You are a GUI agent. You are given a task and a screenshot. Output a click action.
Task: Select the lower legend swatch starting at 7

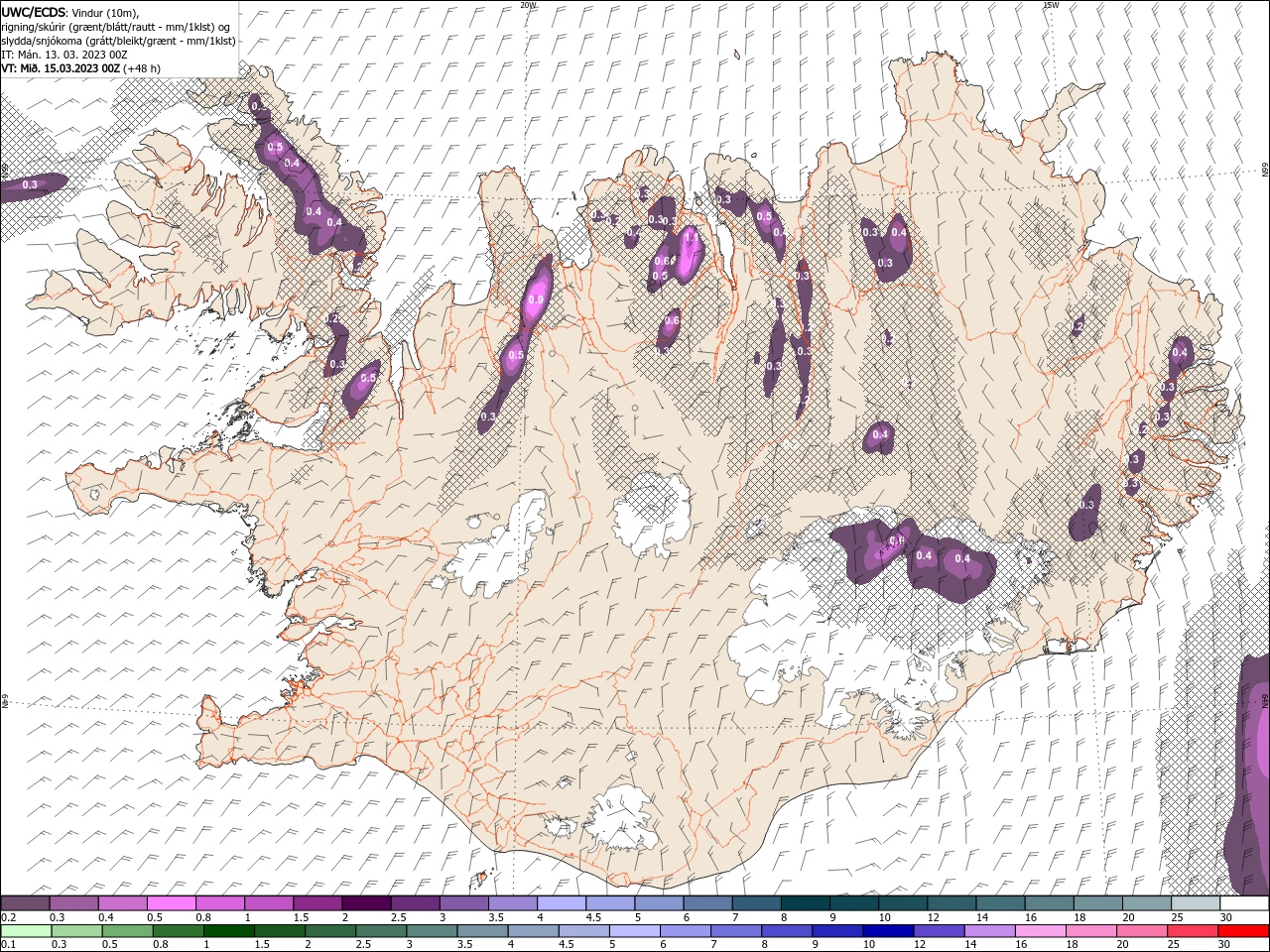[738, 931]
